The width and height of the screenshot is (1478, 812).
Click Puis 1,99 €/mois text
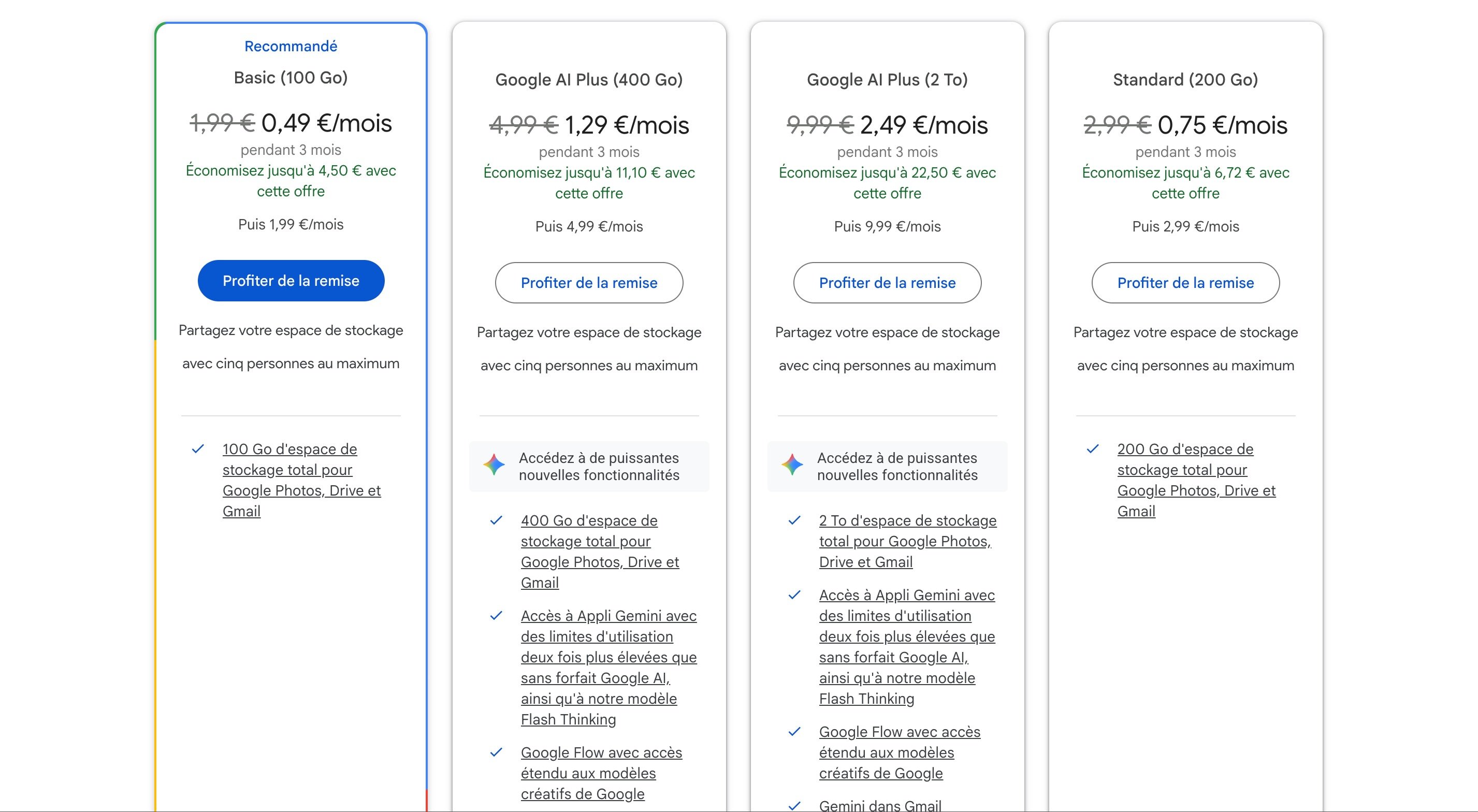click(x=291, y=224)
